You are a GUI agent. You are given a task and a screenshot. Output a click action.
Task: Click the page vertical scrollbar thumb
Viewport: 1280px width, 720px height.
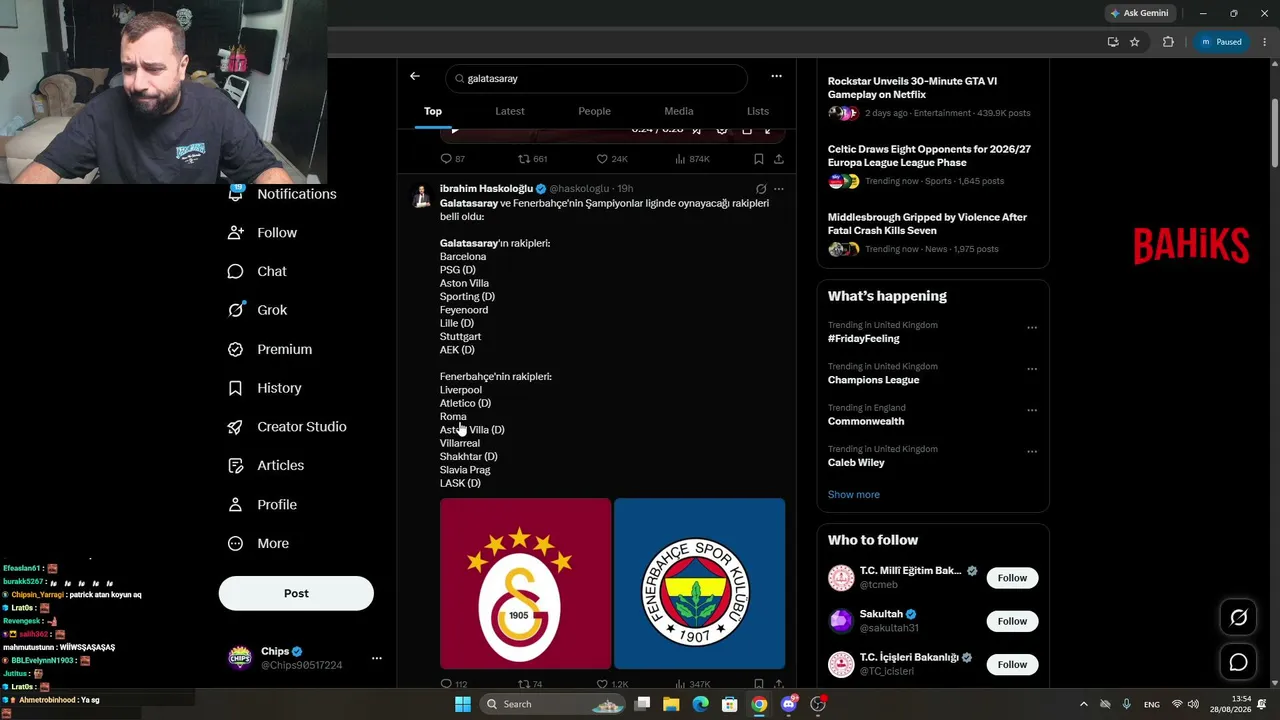pyautogui.click(x=1274, y=134)
